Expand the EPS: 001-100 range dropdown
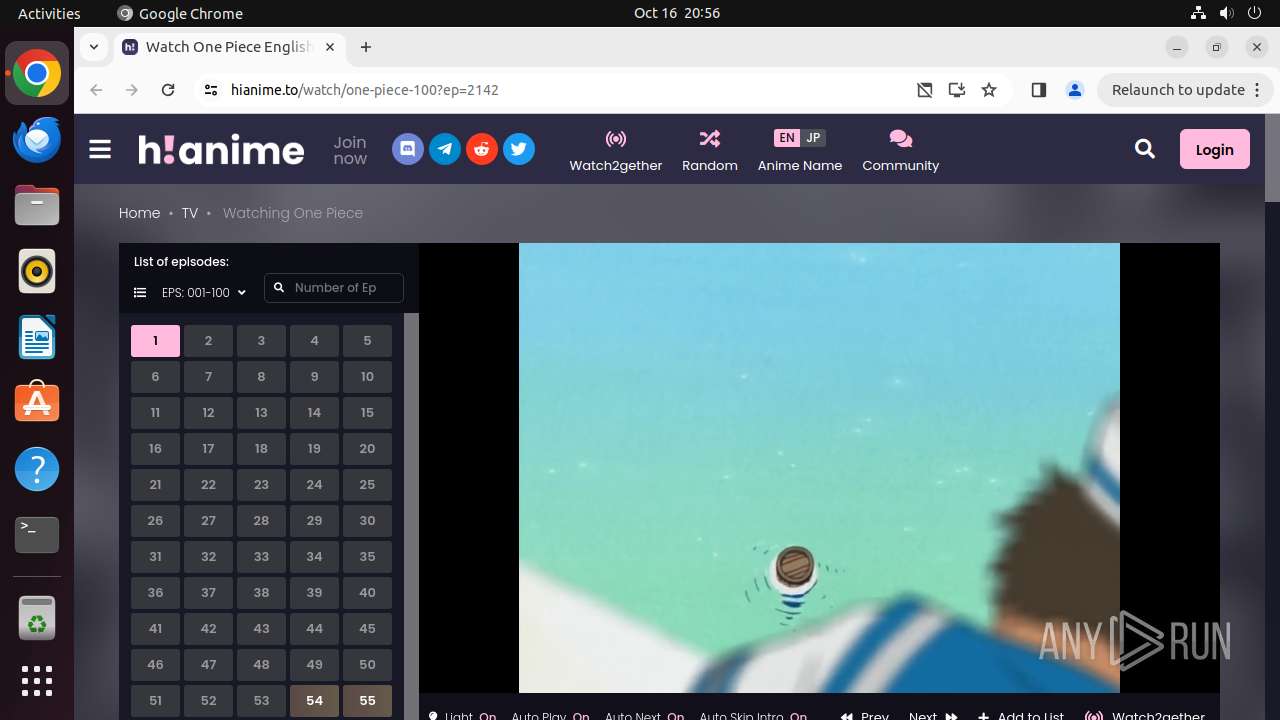 point(204,293)
